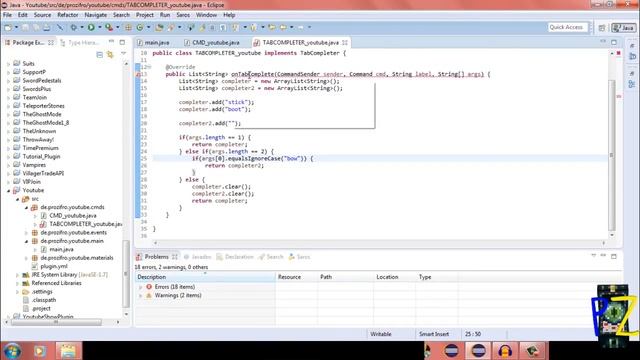Image resolution: width=640 pixels, height=360 pixels.
Task: Open the Project menu
Action: [x=144, y=15]
